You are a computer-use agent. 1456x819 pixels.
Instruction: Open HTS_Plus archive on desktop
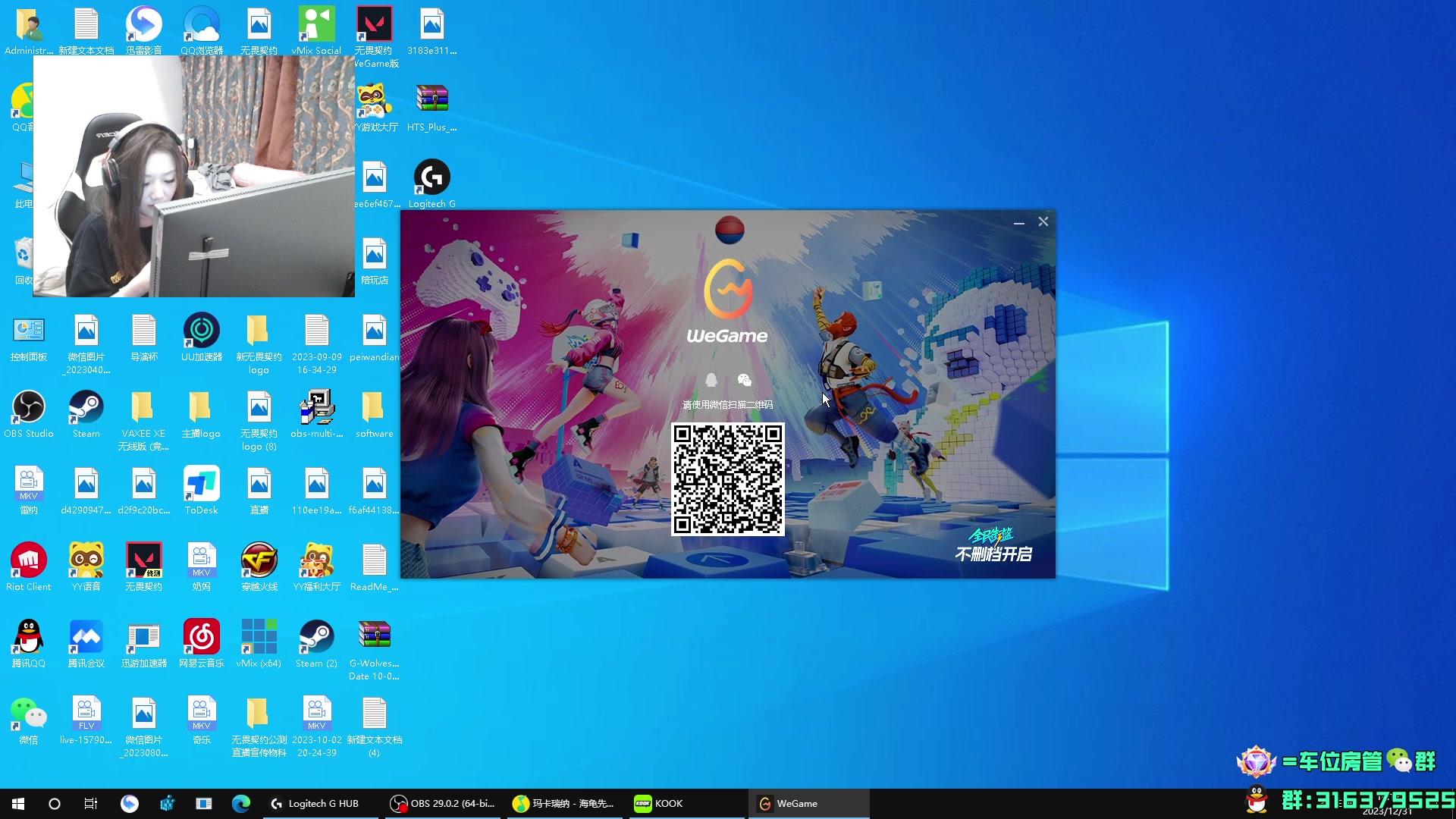click(432, 108)
